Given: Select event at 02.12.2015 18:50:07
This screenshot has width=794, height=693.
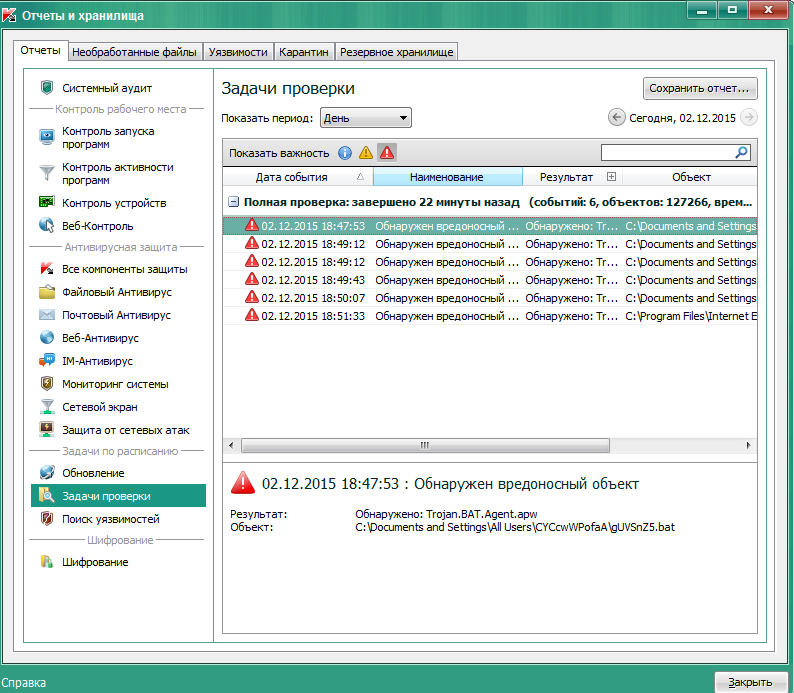Looking at the screenshot, I should 490,298.
